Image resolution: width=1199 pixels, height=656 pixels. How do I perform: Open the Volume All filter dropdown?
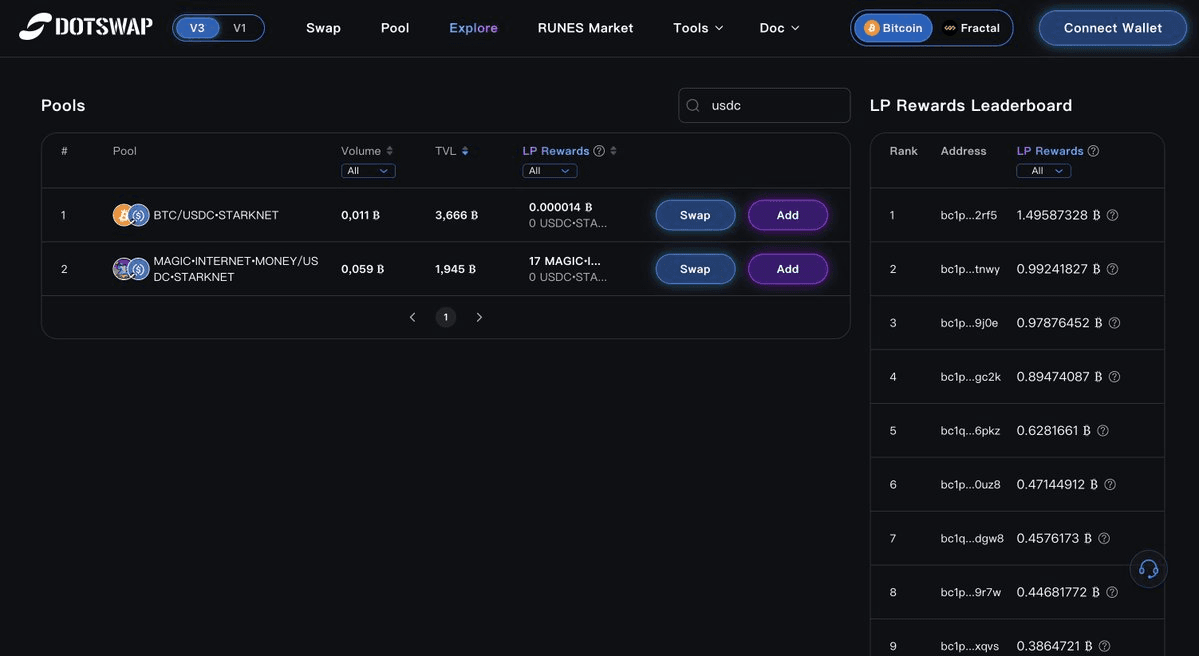tap(368, 170)
